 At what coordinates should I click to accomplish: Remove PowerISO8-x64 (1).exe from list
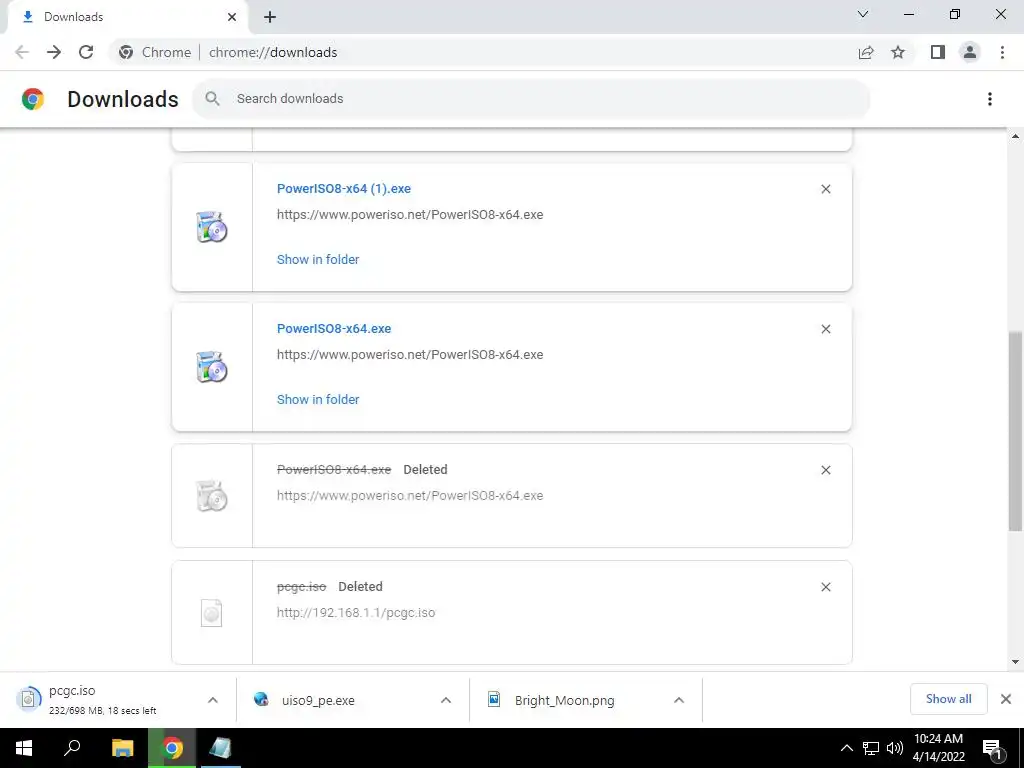coord(825,189)
